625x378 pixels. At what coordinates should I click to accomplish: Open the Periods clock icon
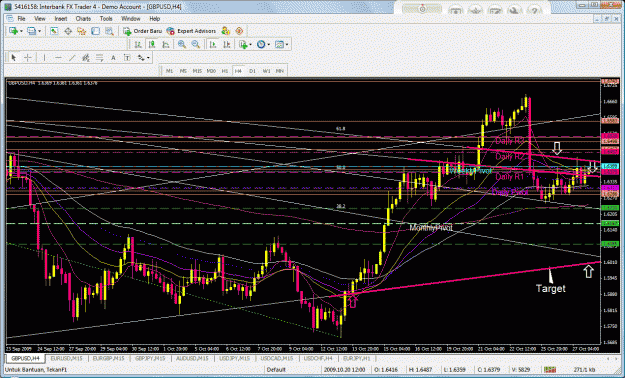pos(261,45)
